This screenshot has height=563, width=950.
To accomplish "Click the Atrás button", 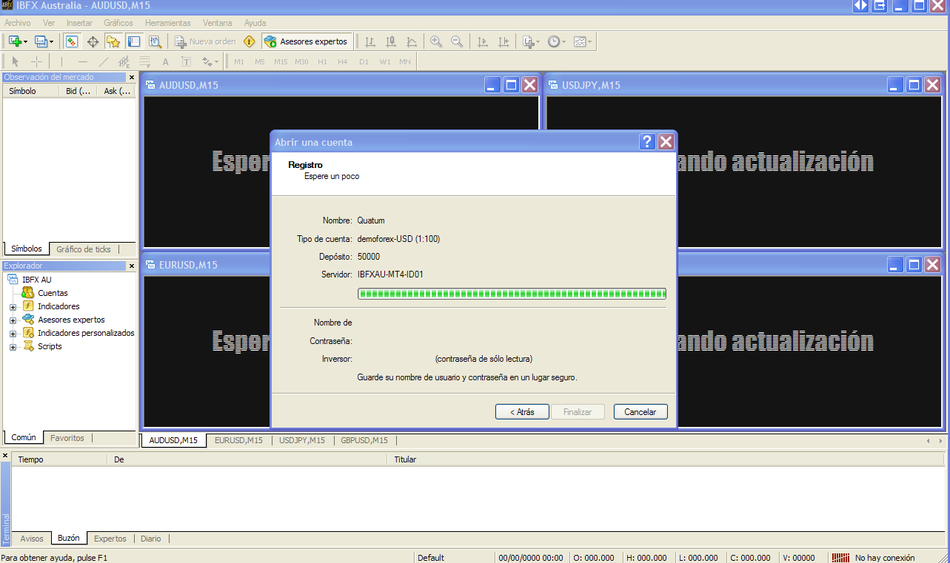I will point(522,411).
